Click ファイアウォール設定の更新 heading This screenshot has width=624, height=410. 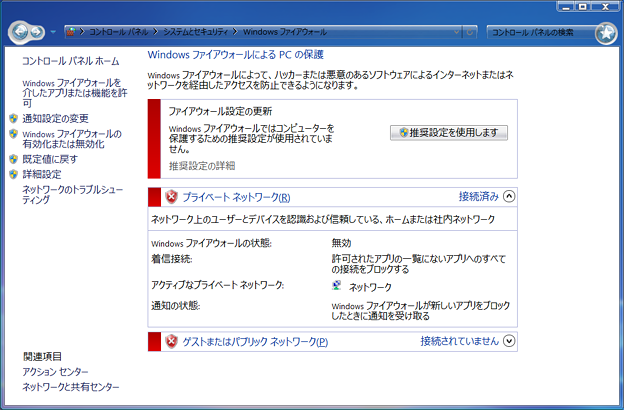click(220, 111)
